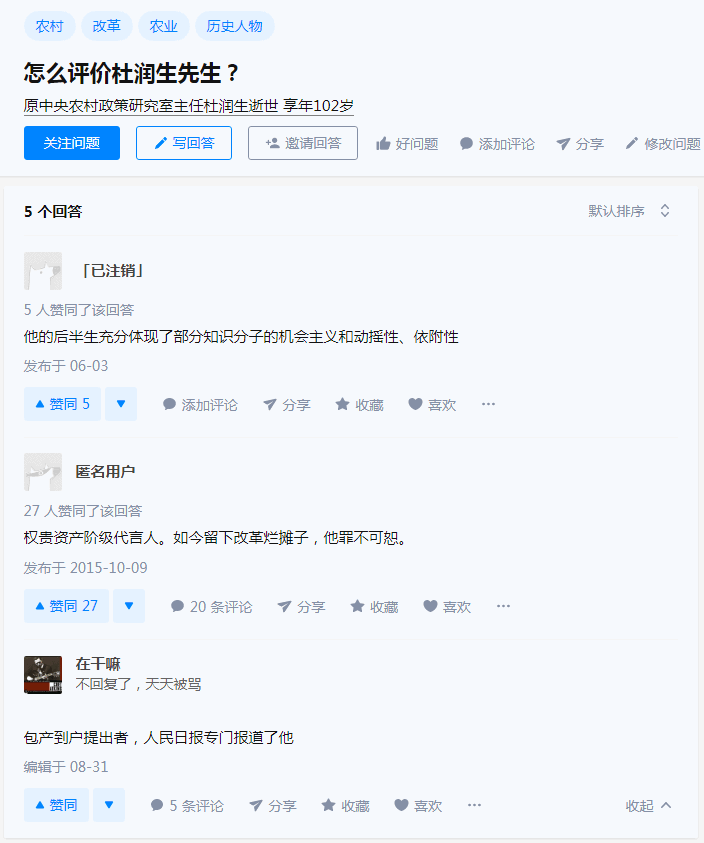Open 在干嘛 user avatar
This screenshot has height=843, width=704.
pos(43,675)
